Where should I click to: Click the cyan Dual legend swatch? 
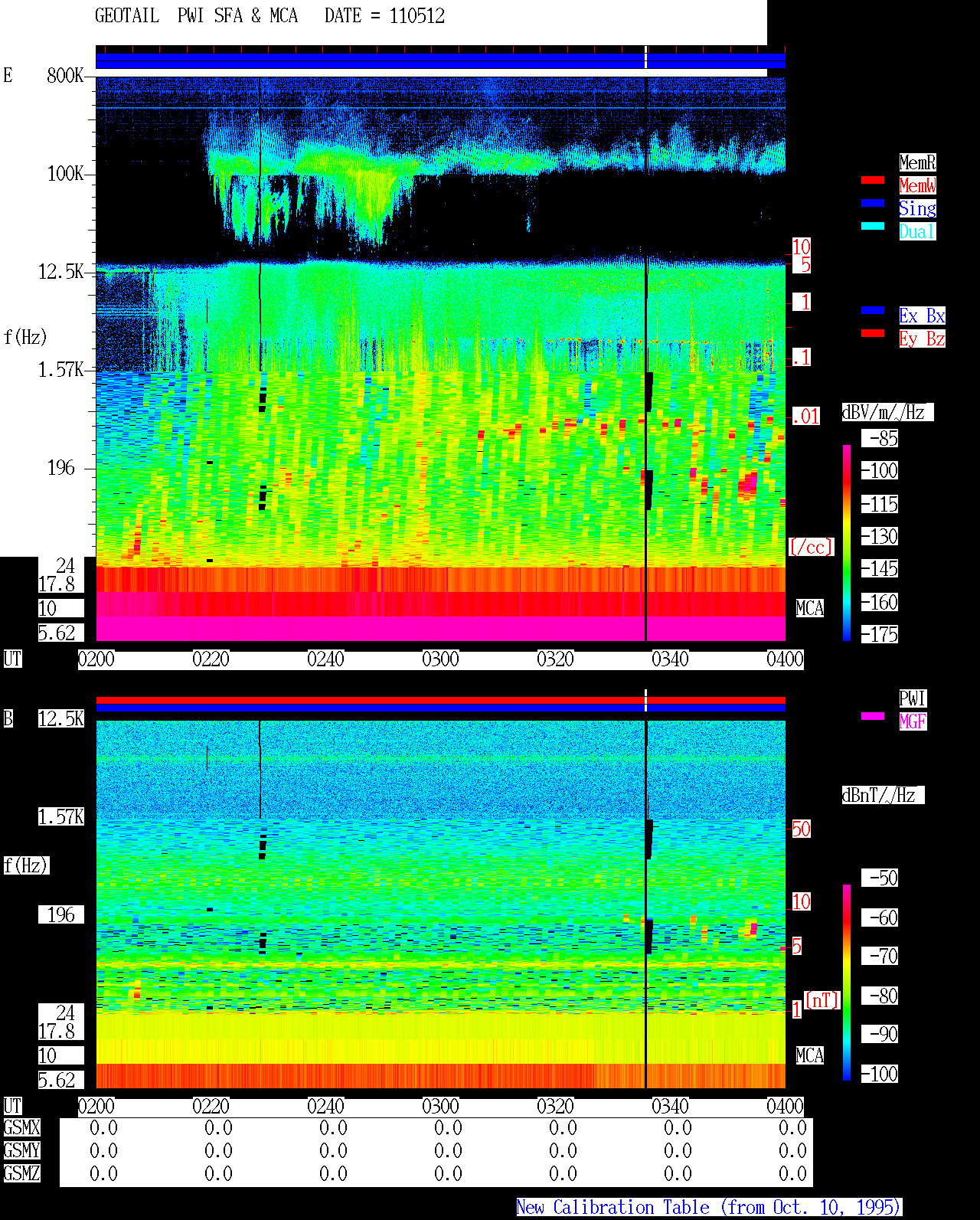tap(873, 226)
